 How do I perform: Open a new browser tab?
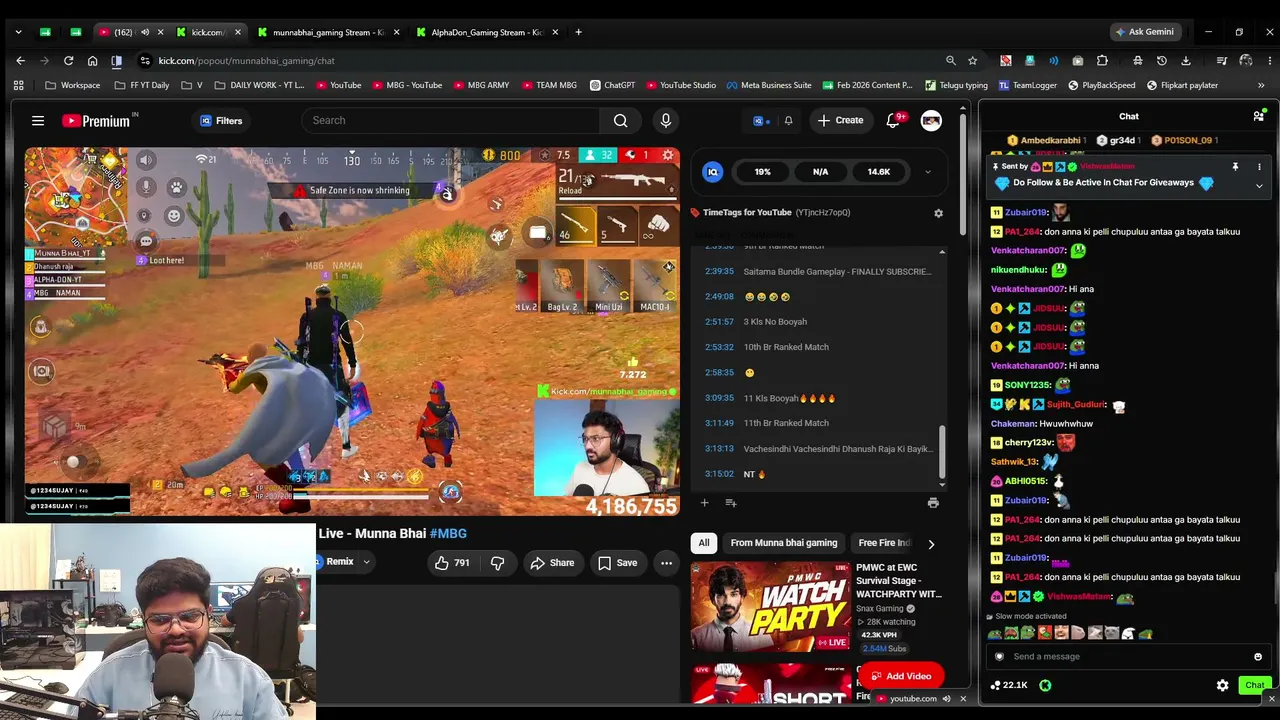[578, 32]
